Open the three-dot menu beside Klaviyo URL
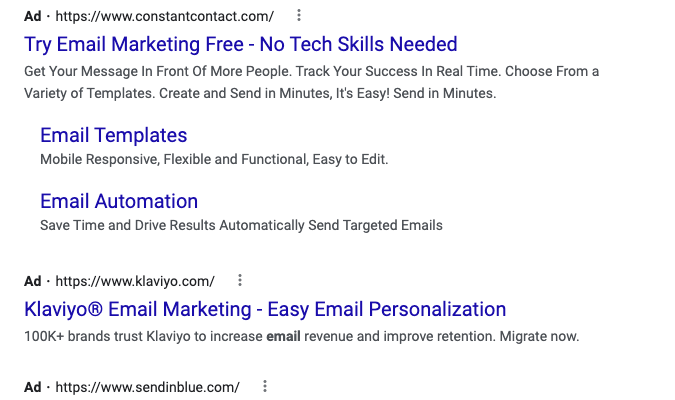The width and height of the screenshot is (675, 400). [x=240, y=281]
